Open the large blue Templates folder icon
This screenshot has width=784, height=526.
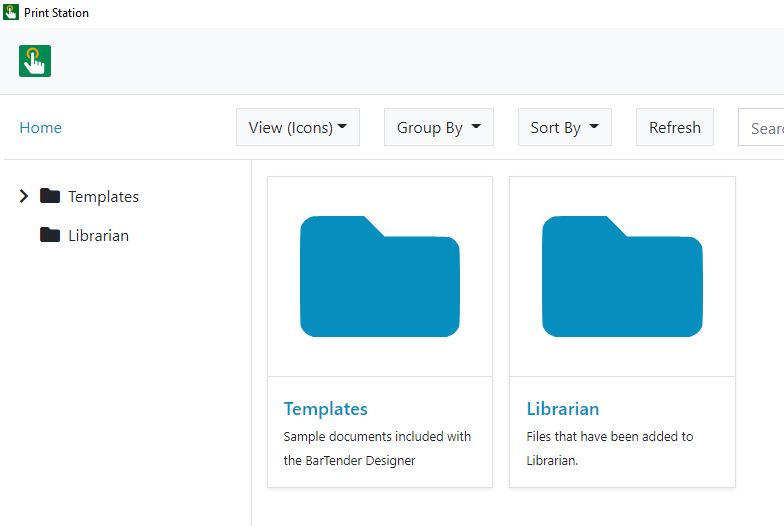[380, 276]
